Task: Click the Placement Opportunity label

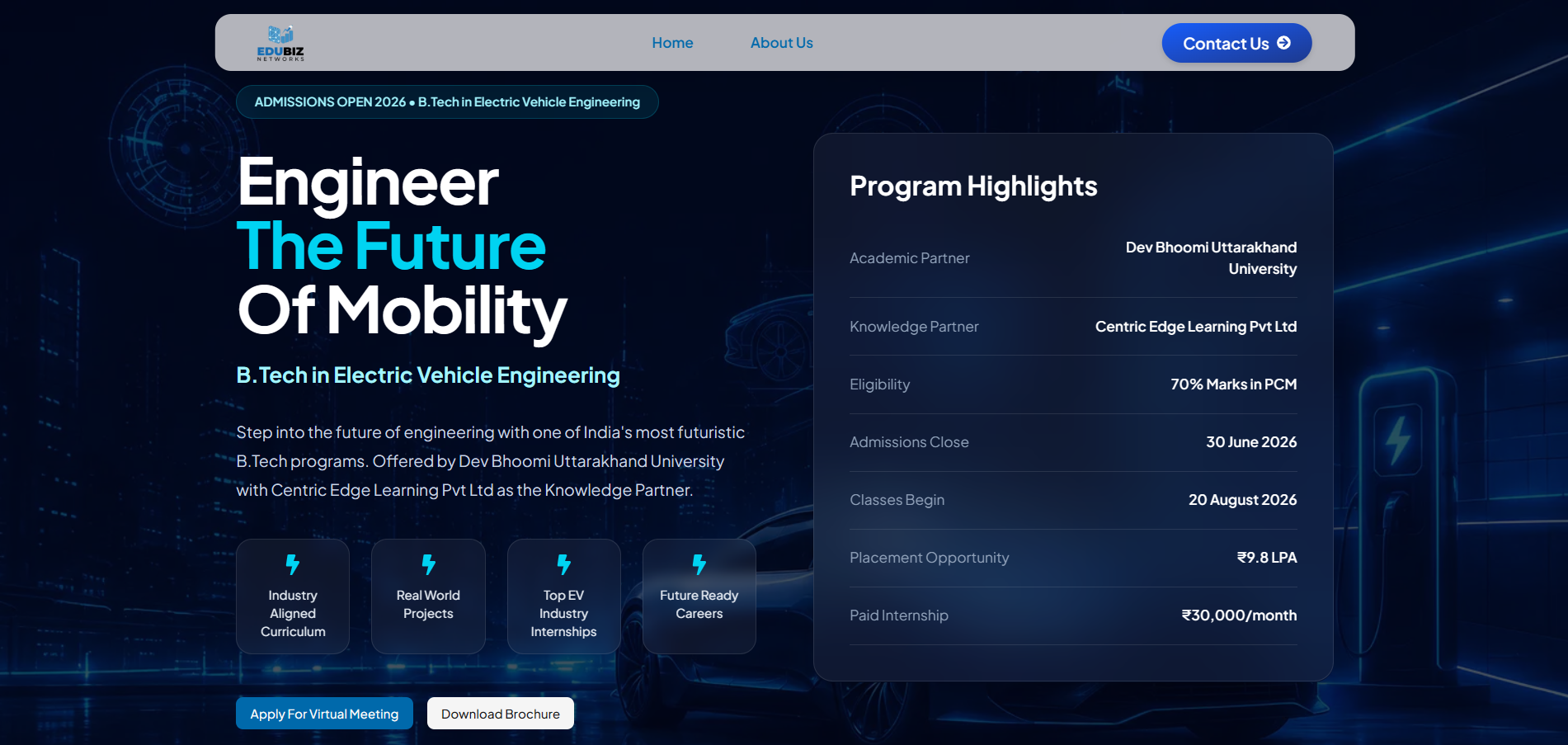Action: [929, 558]
